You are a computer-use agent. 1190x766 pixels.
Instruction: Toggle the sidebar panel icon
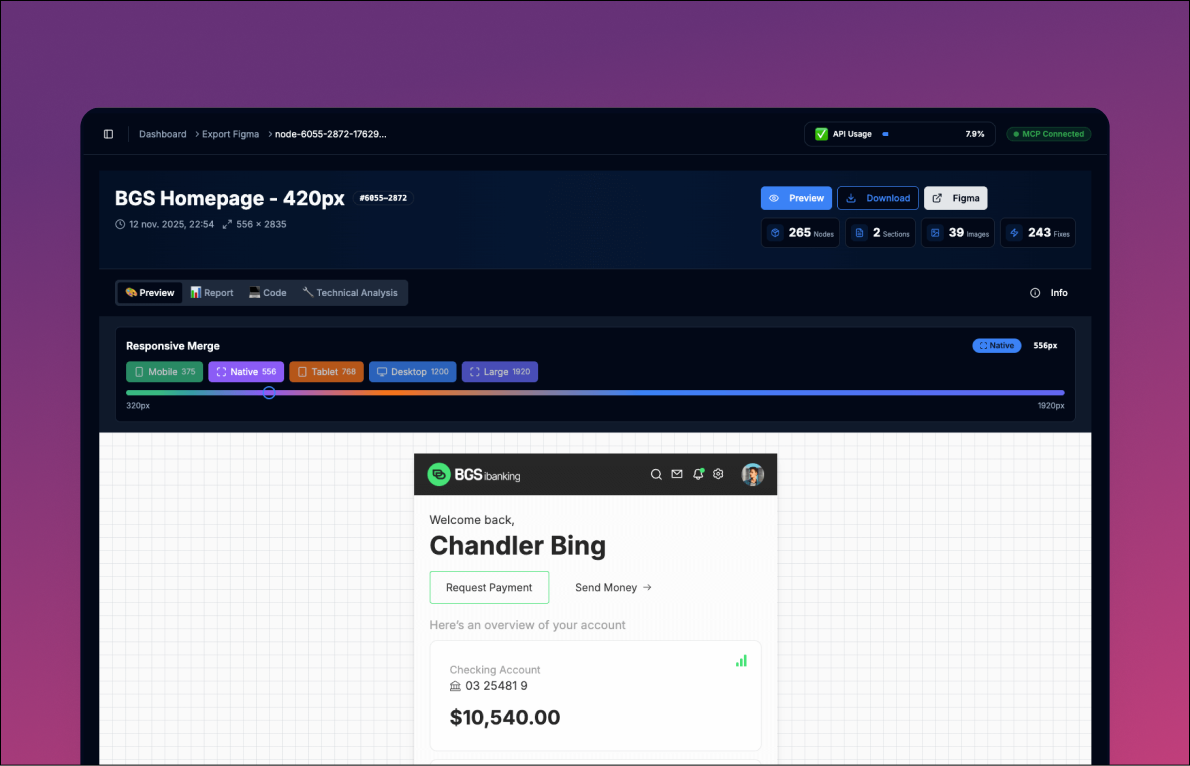109,134
